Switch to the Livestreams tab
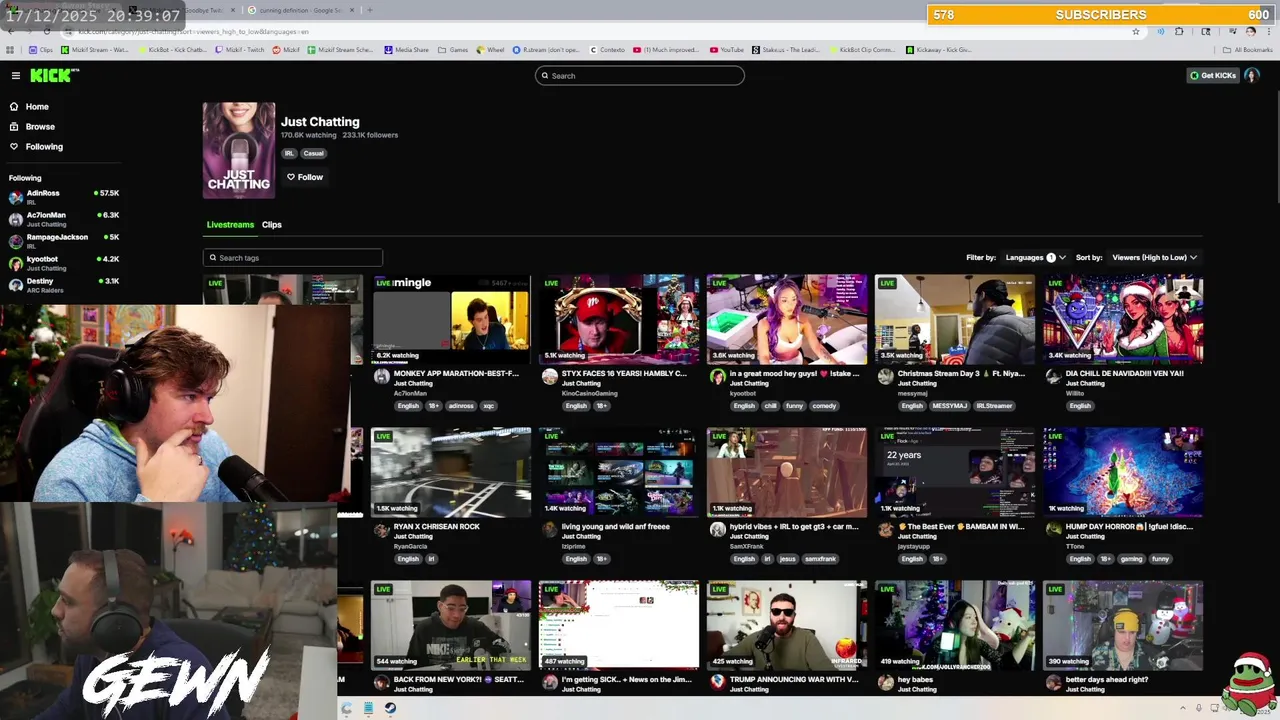The height and width of the screenshot is (720, 1280). tap(230, 225)
